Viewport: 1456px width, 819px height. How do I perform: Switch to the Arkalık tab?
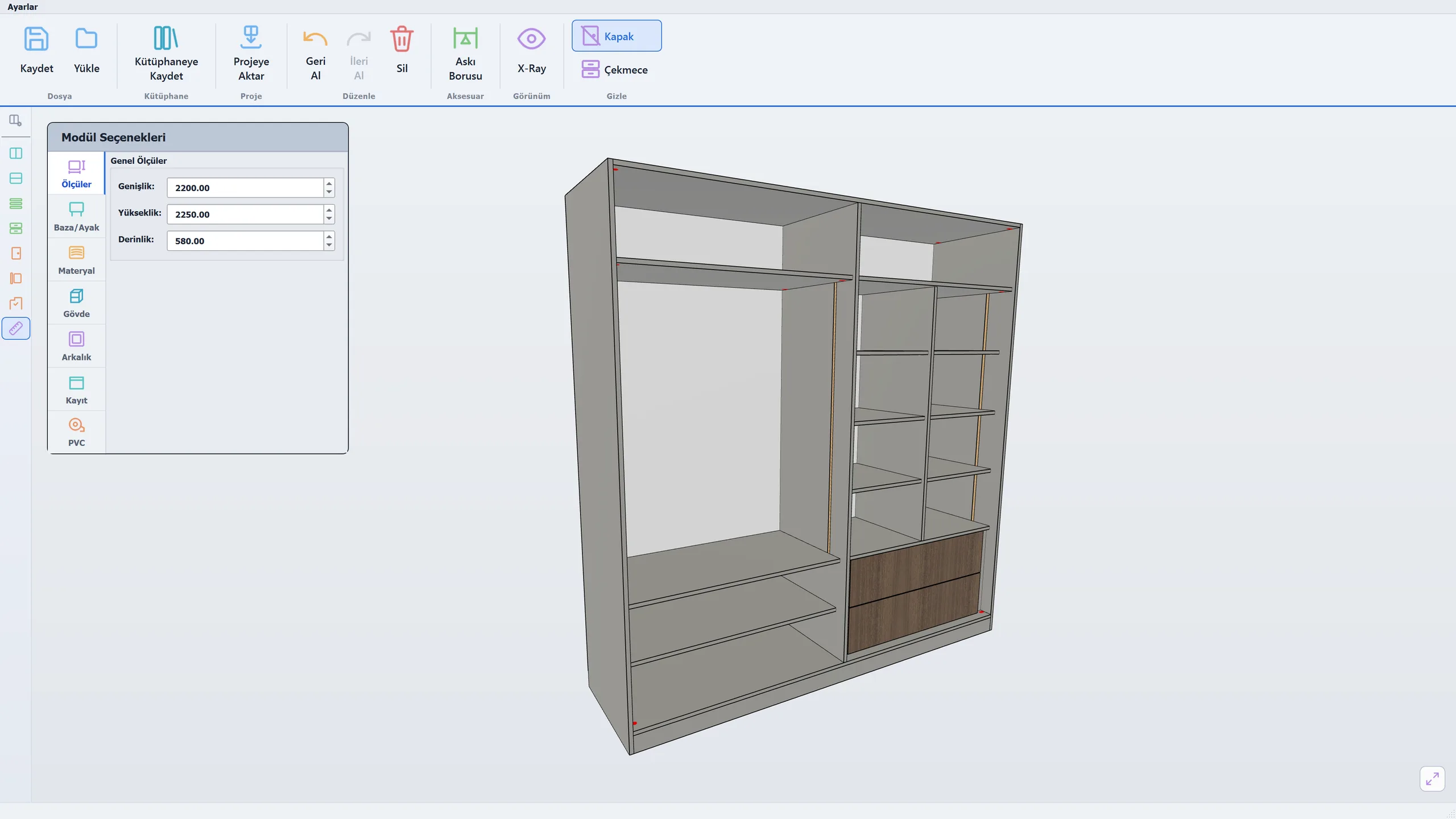(76, 346)
